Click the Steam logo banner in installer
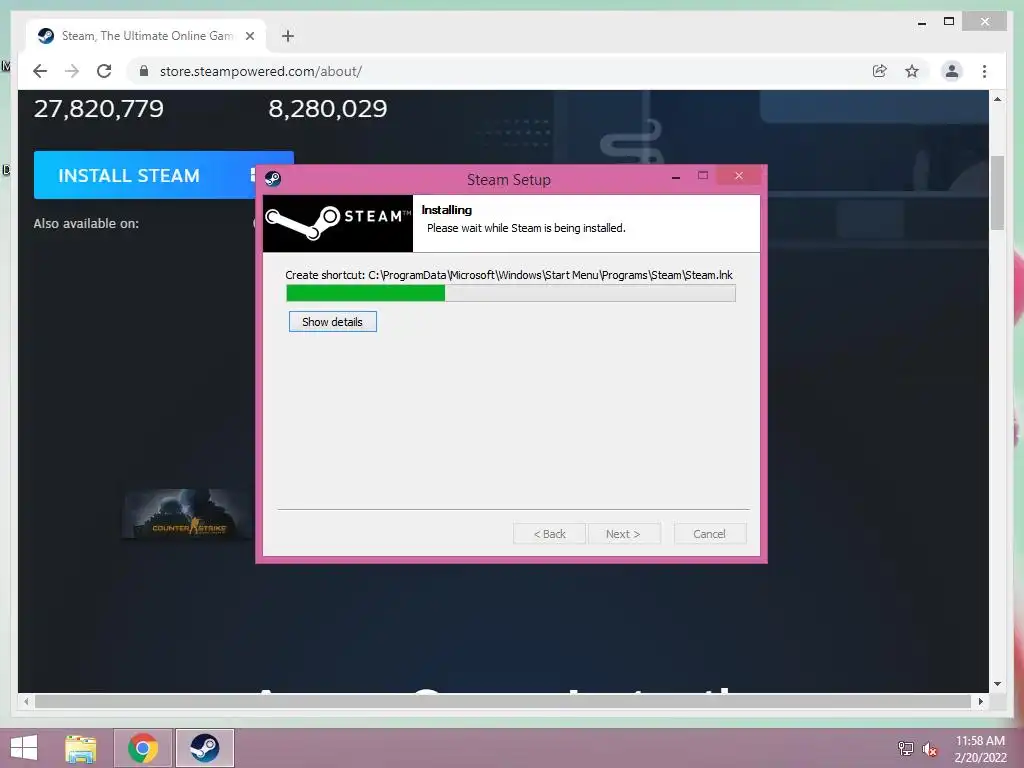 338,223
